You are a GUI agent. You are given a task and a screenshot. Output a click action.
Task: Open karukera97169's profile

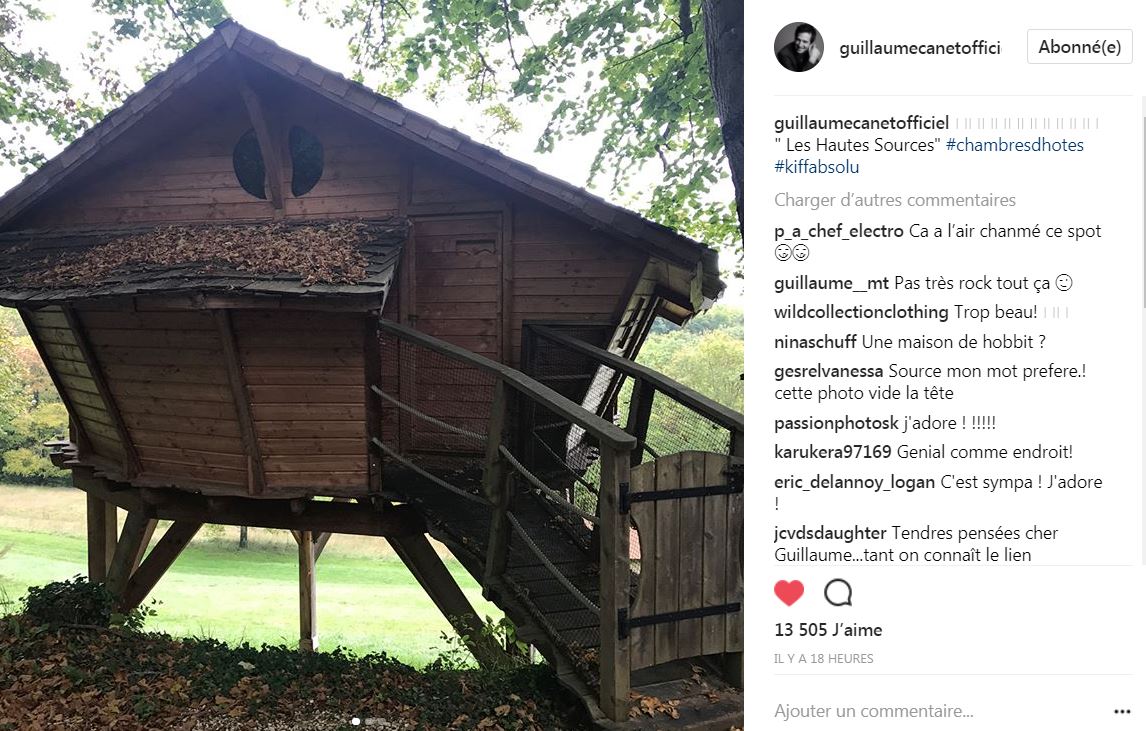(832, 452)
